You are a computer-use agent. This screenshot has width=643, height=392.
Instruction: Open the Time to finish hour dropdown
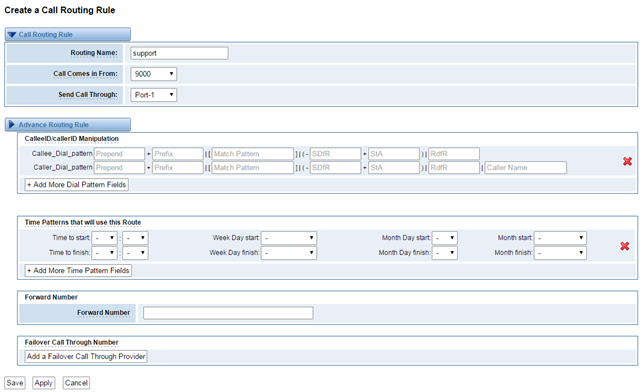[105, 253]
